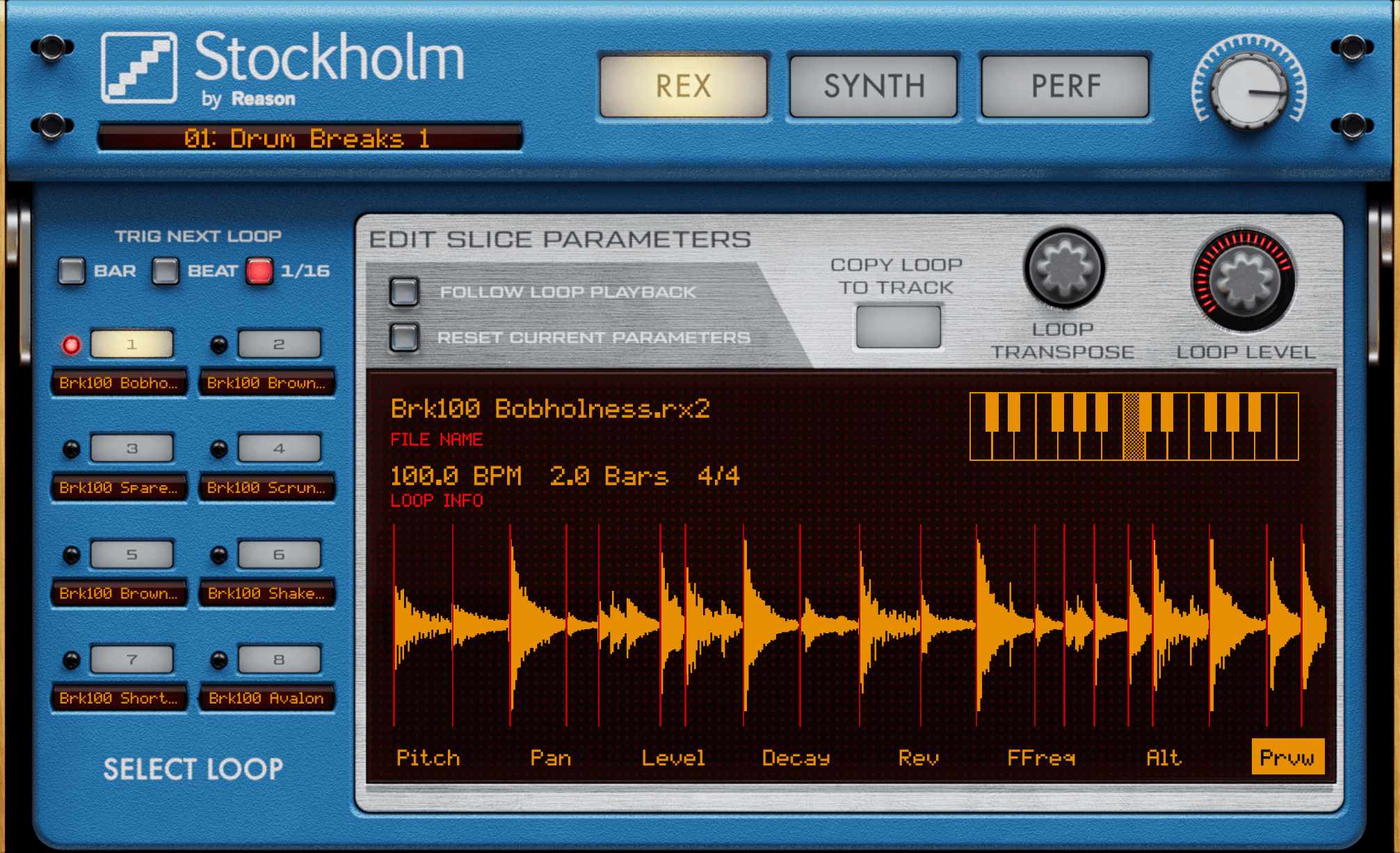Open patch selector showing Drum Breaks 1
Image resolution: width=1400 pixels, height=853 pixels.
click(x=309, y=138)
